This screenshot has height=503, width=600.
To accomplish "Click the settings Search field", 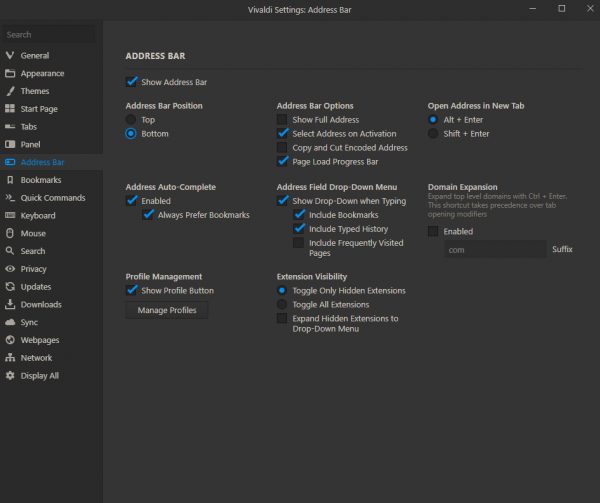I will 49,34.
